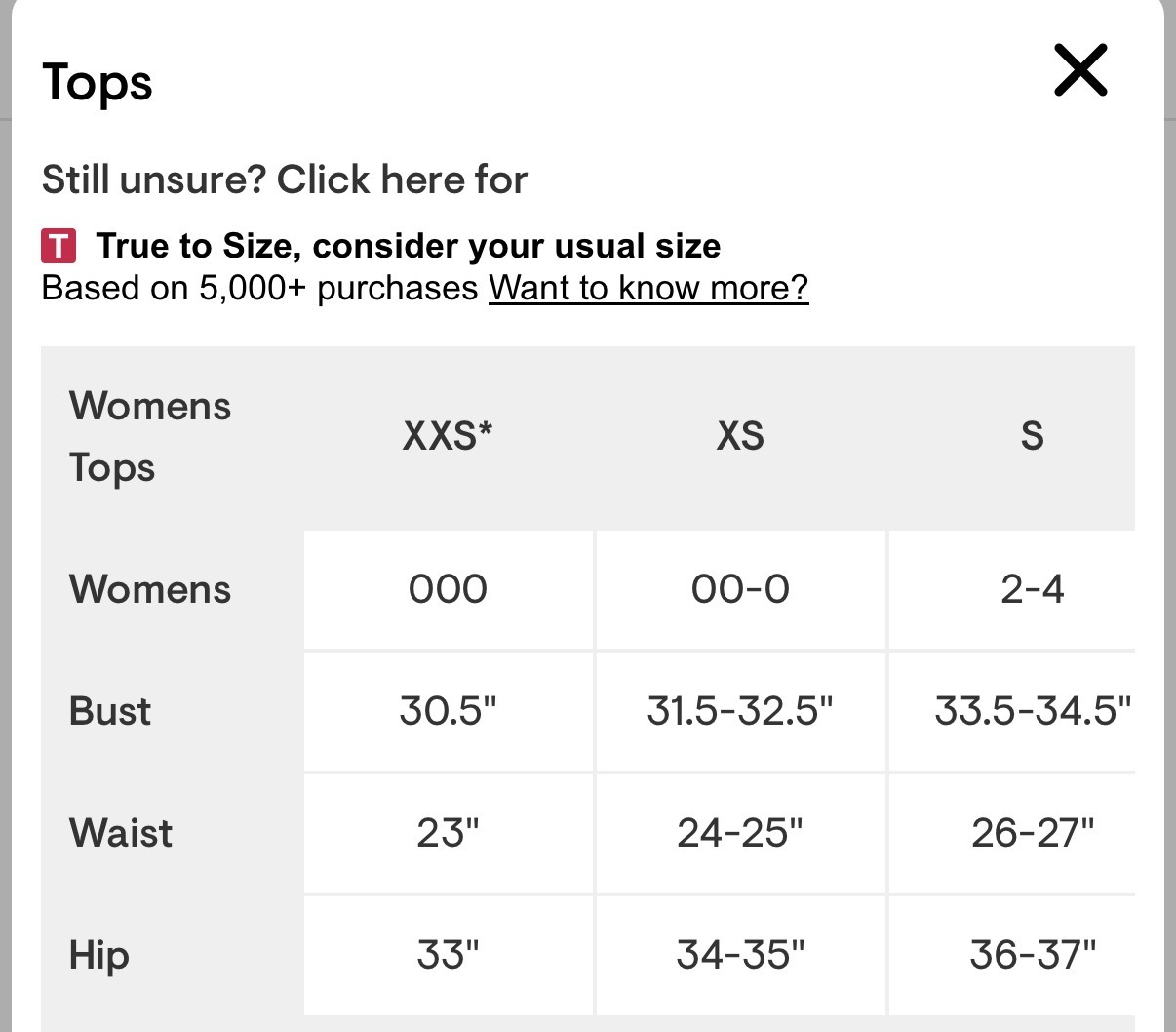1176x1032 pixels.
Task: Click the XXS bust 30.5" cell
Action: click(448, 711)
